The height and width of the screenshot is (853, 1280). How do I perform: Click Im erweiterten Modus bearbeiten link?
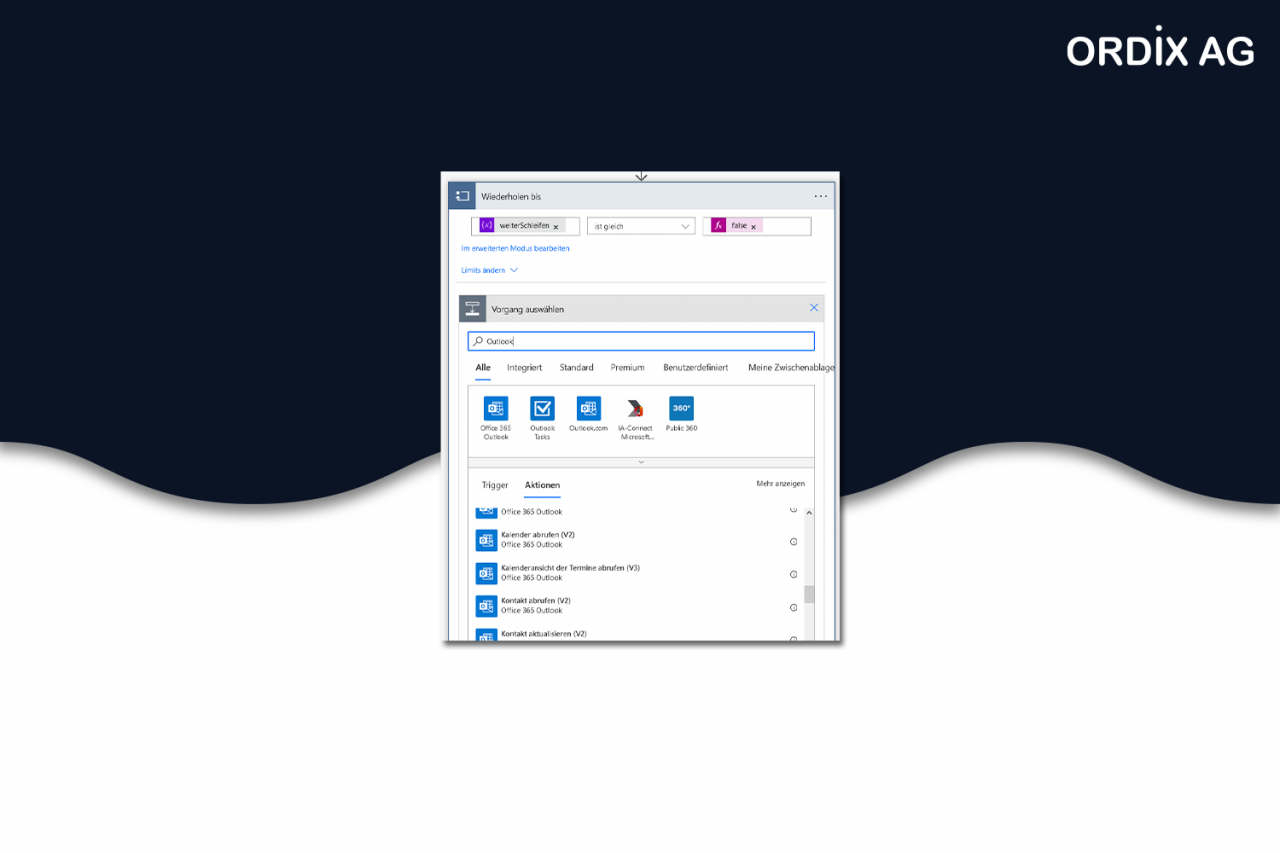tap(515, 248)
